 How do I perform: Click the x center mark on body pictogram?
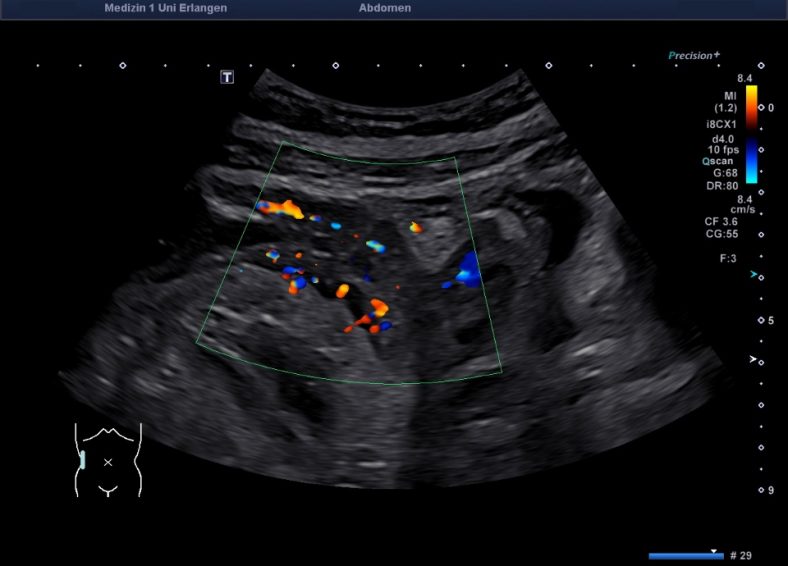click(x=108, y=461)
